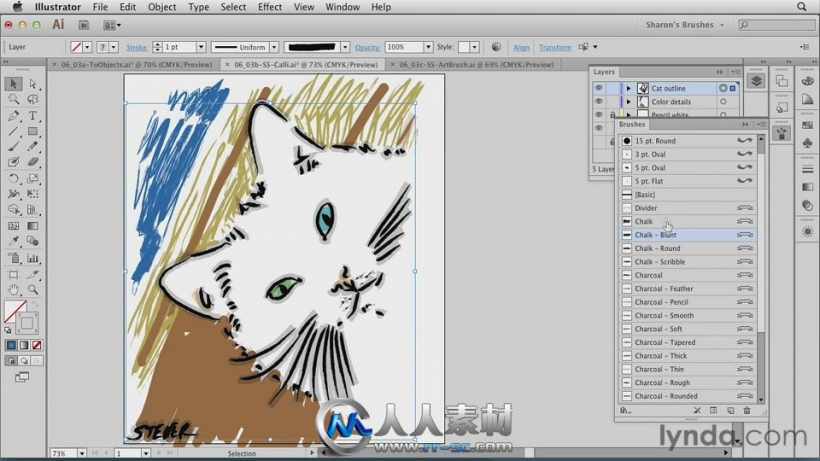Expand the Color details layer

pos(629,101)
